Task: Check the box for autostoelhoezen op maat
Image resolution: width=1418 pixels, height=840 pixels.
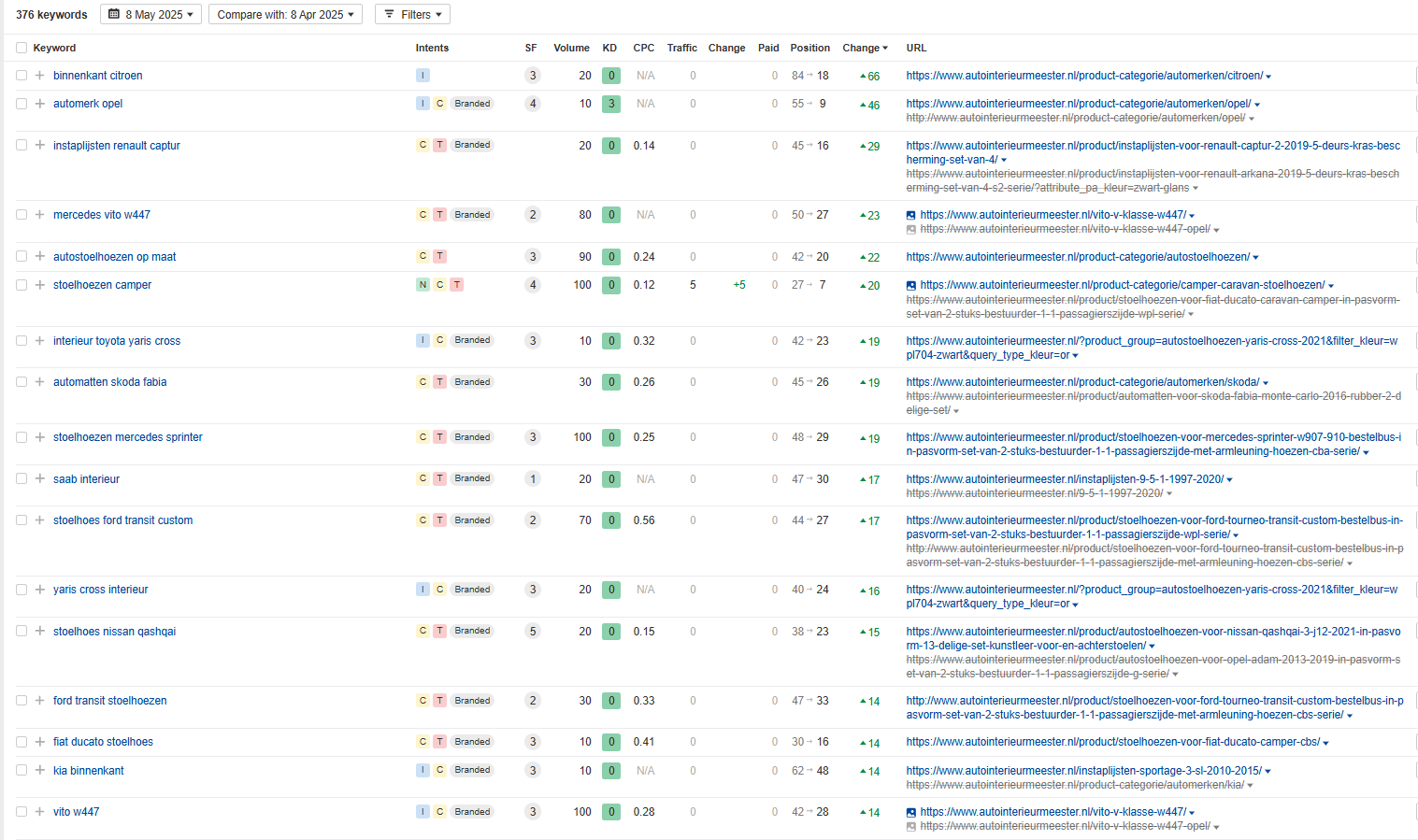Action: pyautogui.click(x=21, y=257)
